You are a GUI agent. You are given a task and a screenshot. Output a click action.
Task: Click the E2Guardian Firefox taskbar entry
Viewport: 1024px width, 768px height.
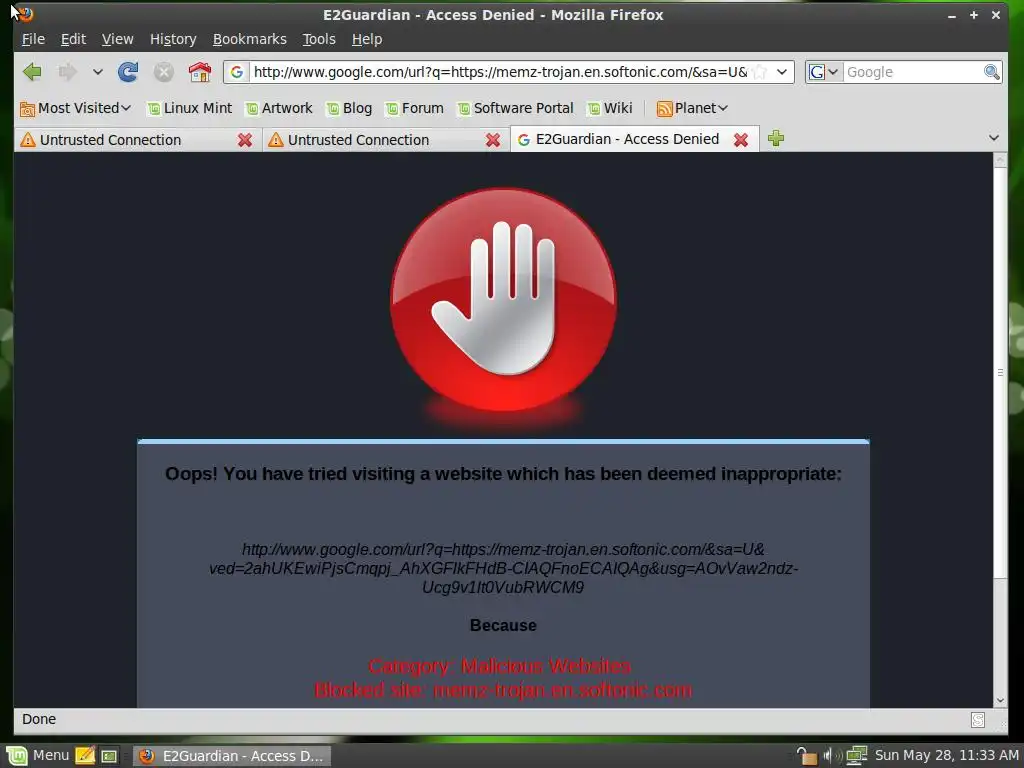[232, 756]
